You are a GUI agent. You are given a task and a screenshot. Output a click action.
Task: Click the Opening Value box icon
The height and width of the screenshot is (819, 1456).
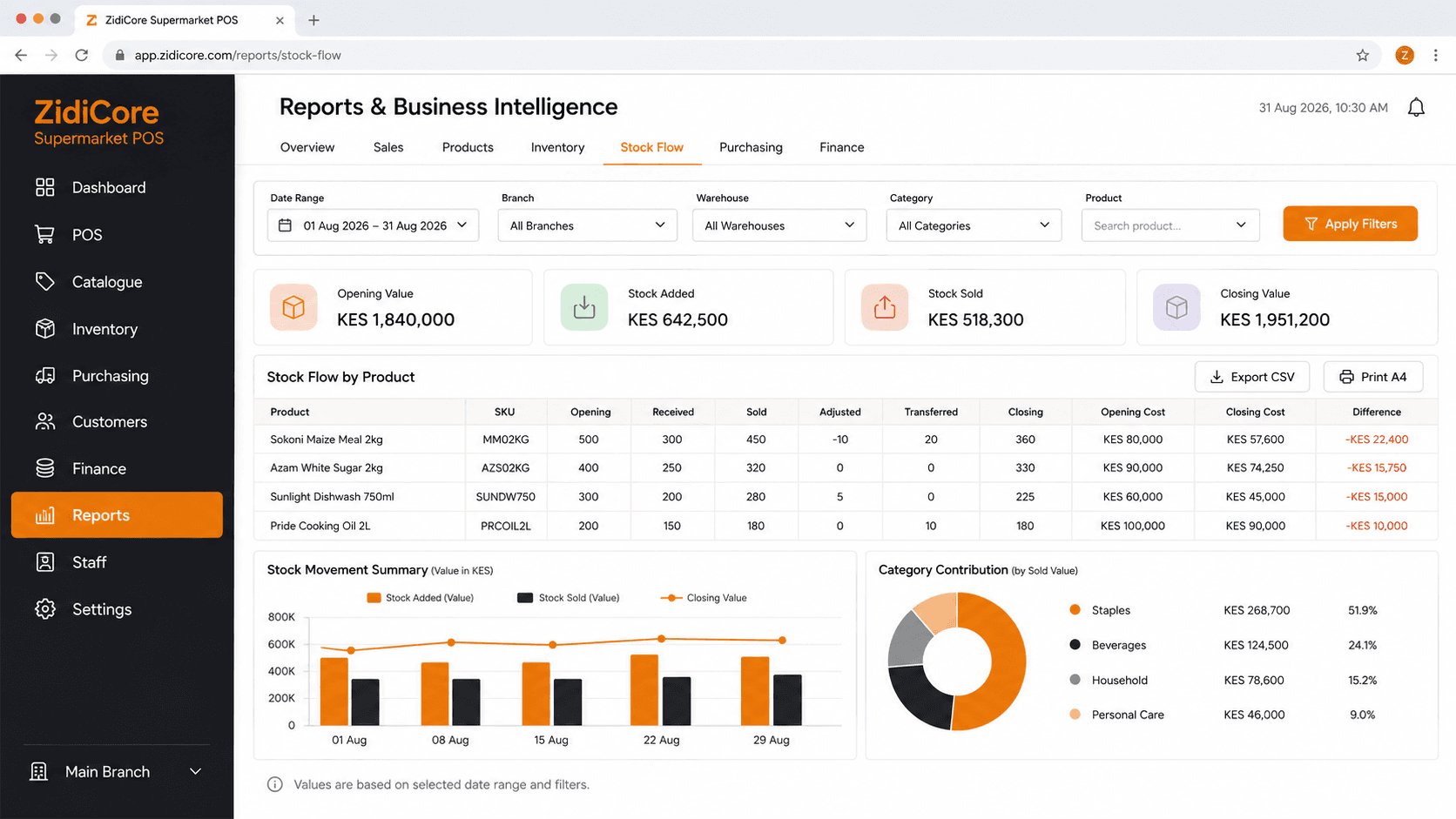(293, 307)
